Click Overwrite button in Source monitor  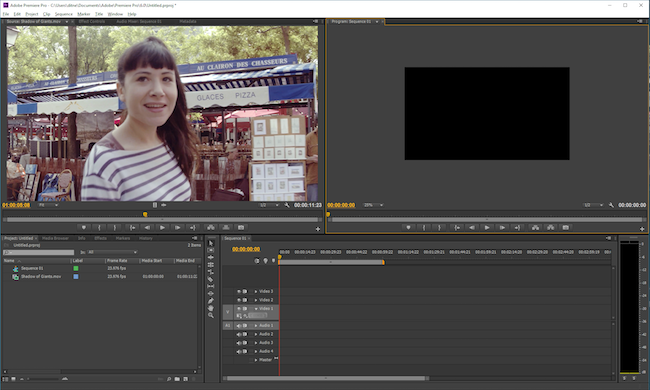click(x=226, y=228)
